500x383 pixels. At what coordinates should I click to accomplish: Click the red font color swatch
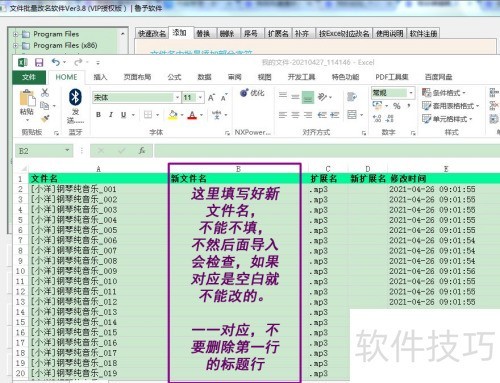[x=192, y=115]
